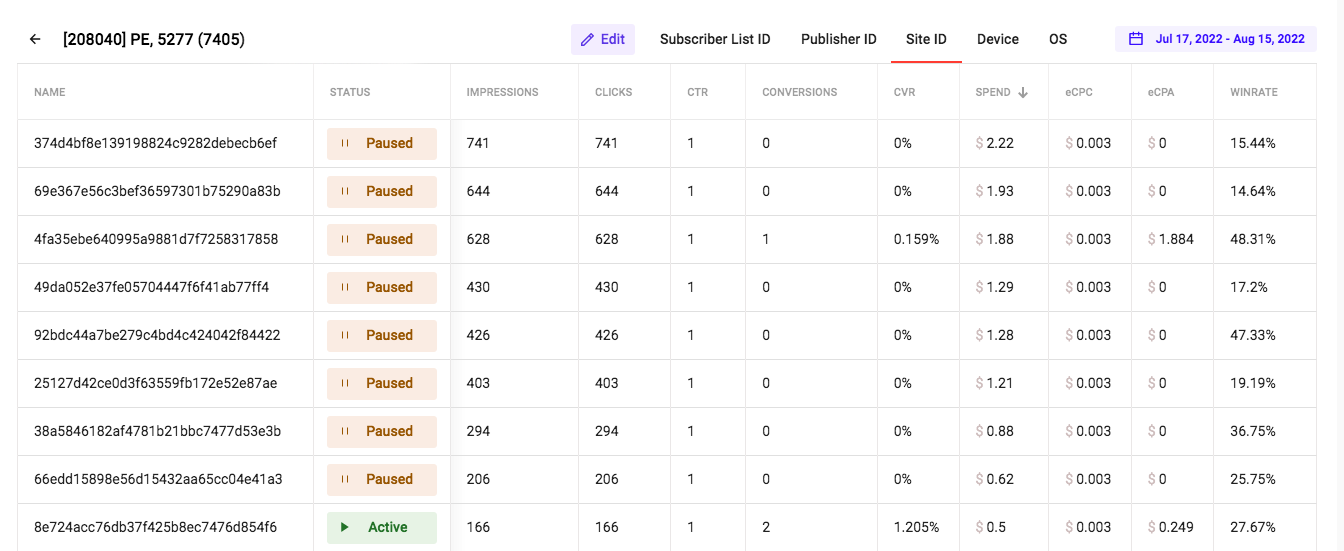Open the Device tab
The height and width of the screenshot is (551, 1344).
click(998, 39)
